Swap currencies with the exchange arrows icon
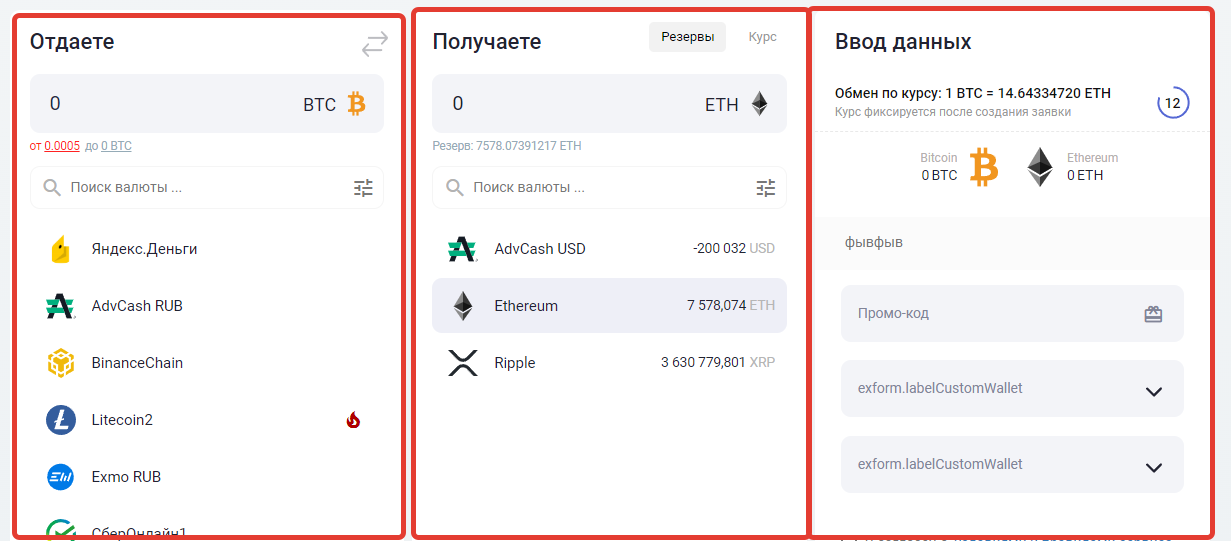The height and width of the screenshot is (541, 1231). pos(375,44)
